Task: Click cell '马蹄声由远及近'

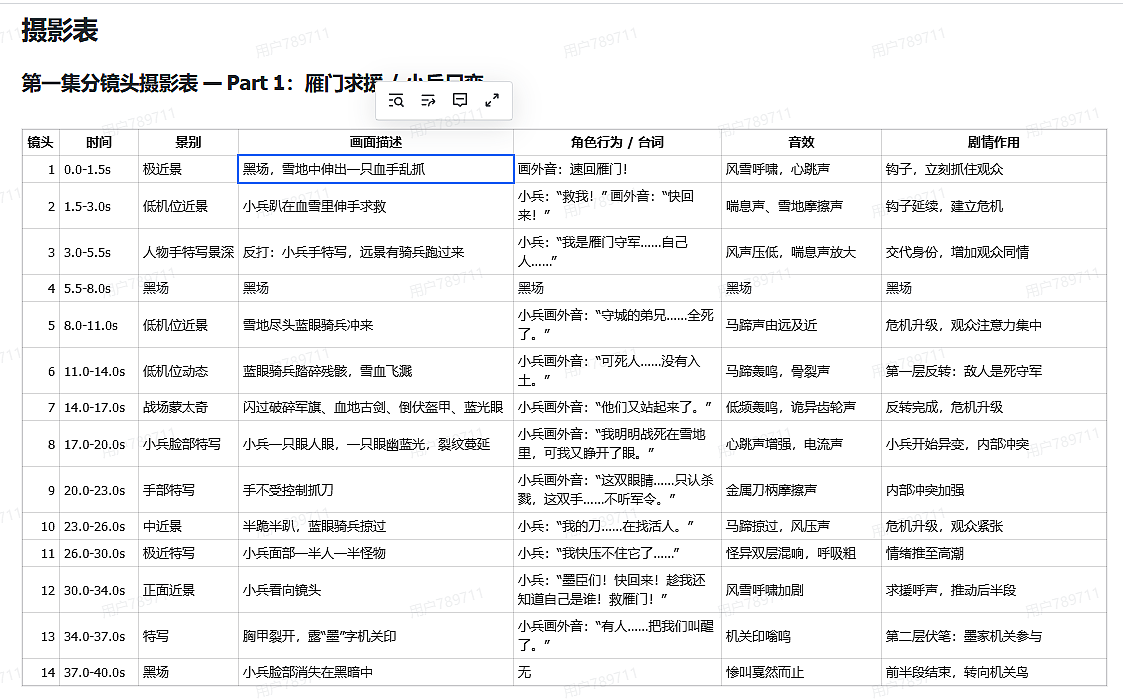Action: pos(801,325)
